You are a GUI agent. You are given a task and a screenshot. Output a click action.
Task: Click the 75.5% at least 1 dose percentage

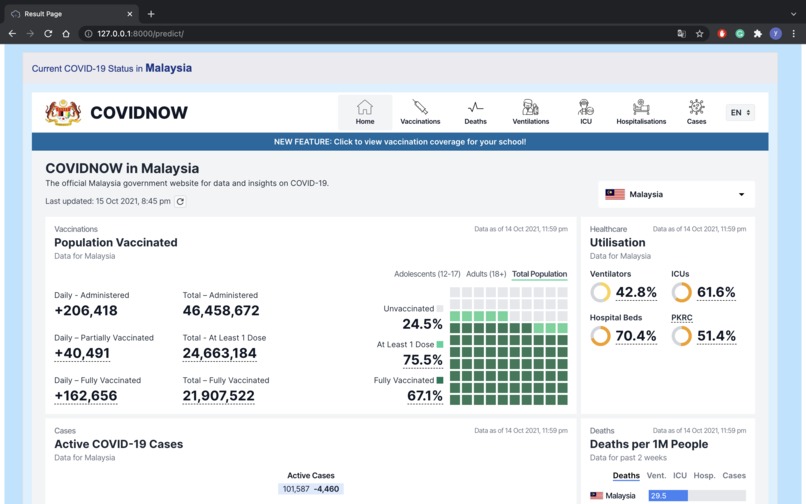click(423, 360)
